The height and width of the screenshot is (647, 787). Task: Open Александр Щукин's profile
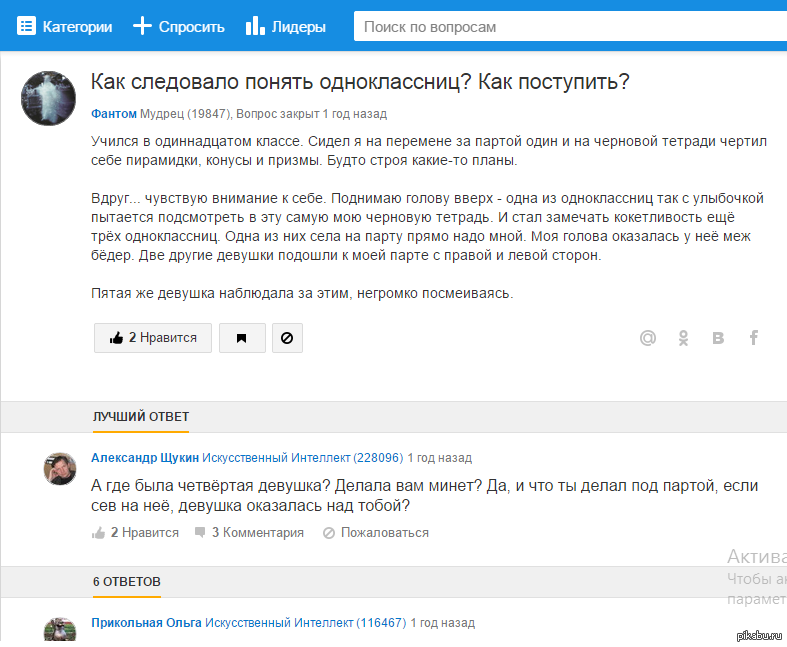pyautogui.click(x=145, y=458)
